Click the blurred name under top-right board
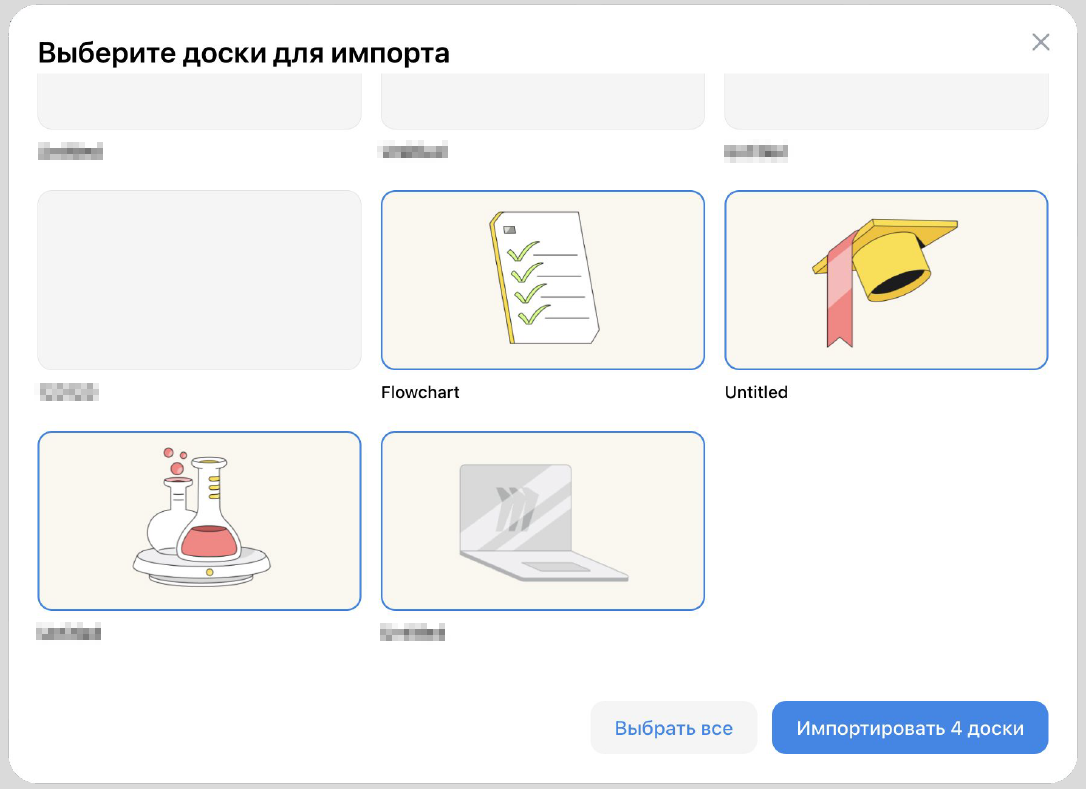 756,152
